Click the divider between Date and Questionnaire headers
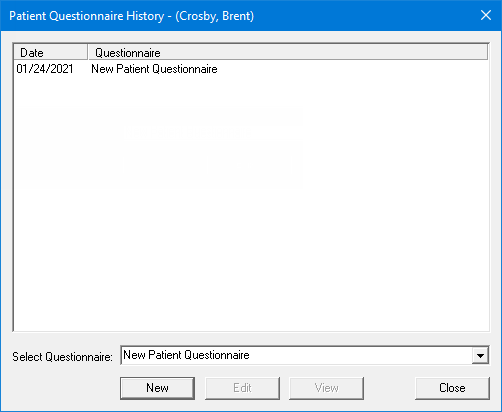The width and height of the screenshot is (502, 412). pyautogui.click(x=88, y=52)
